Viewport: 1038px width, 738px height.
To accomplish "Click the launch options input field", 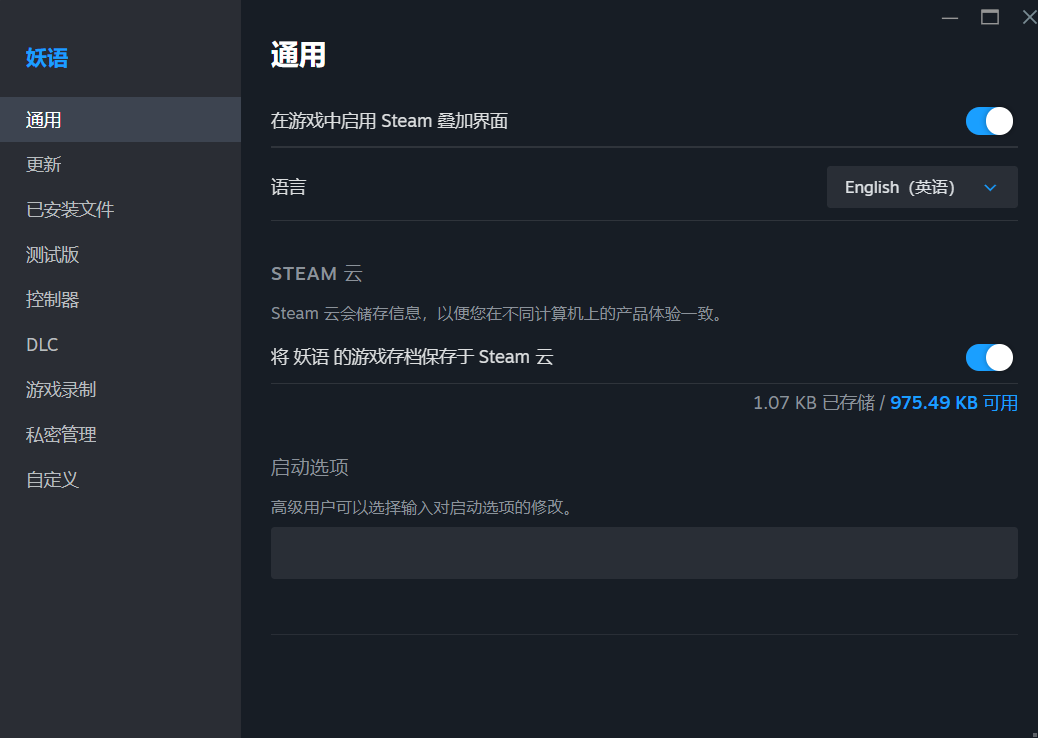I will point(643,553).
